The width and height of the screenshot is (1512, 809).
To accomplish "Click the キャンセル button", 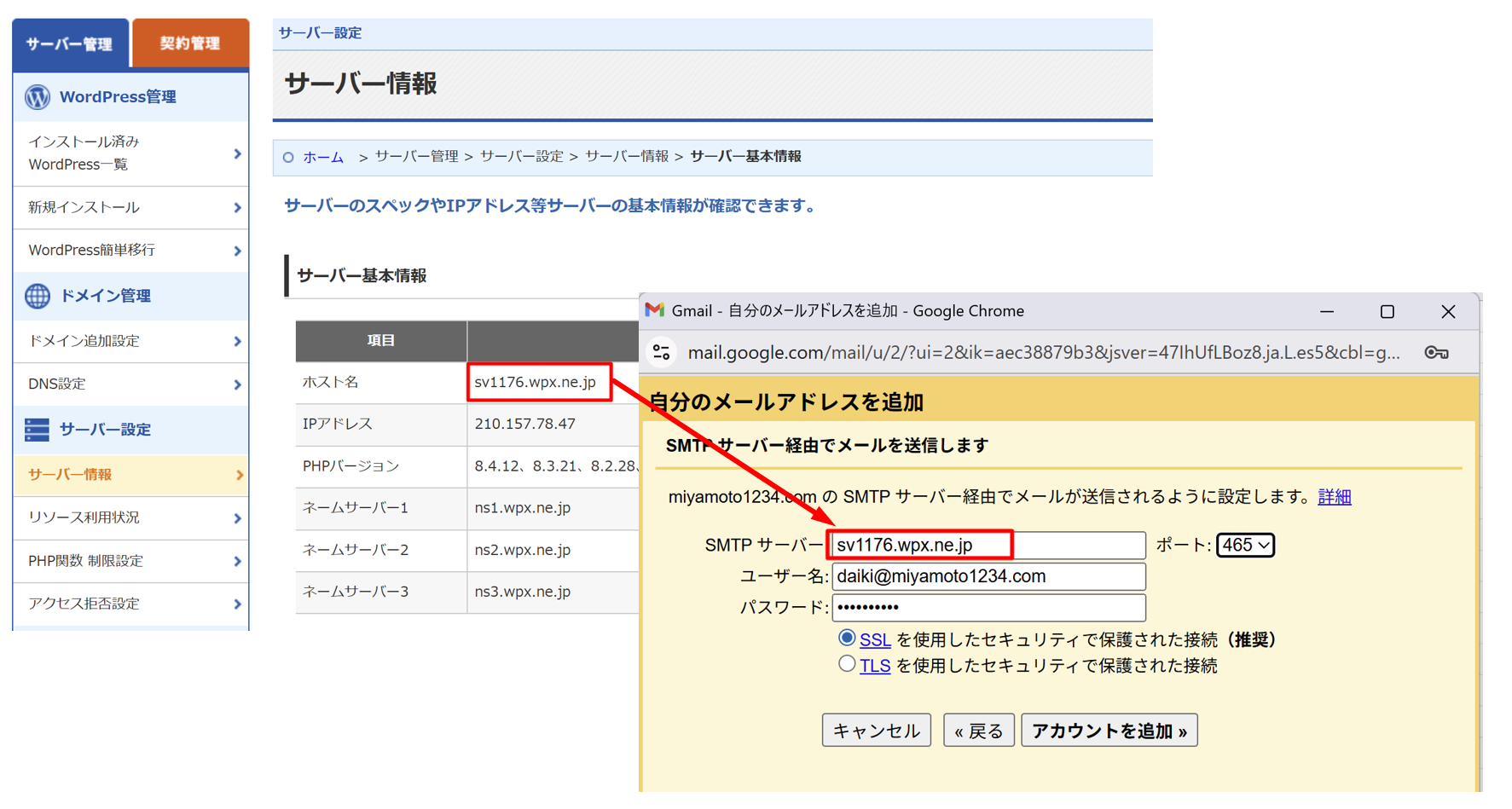I will pos(876,731).
